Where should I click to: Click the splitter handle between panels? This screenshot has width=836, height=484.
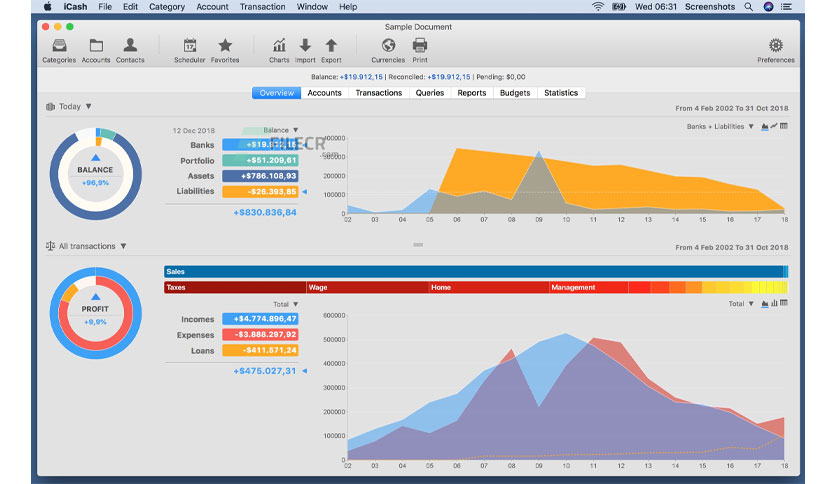click(418, 245)
